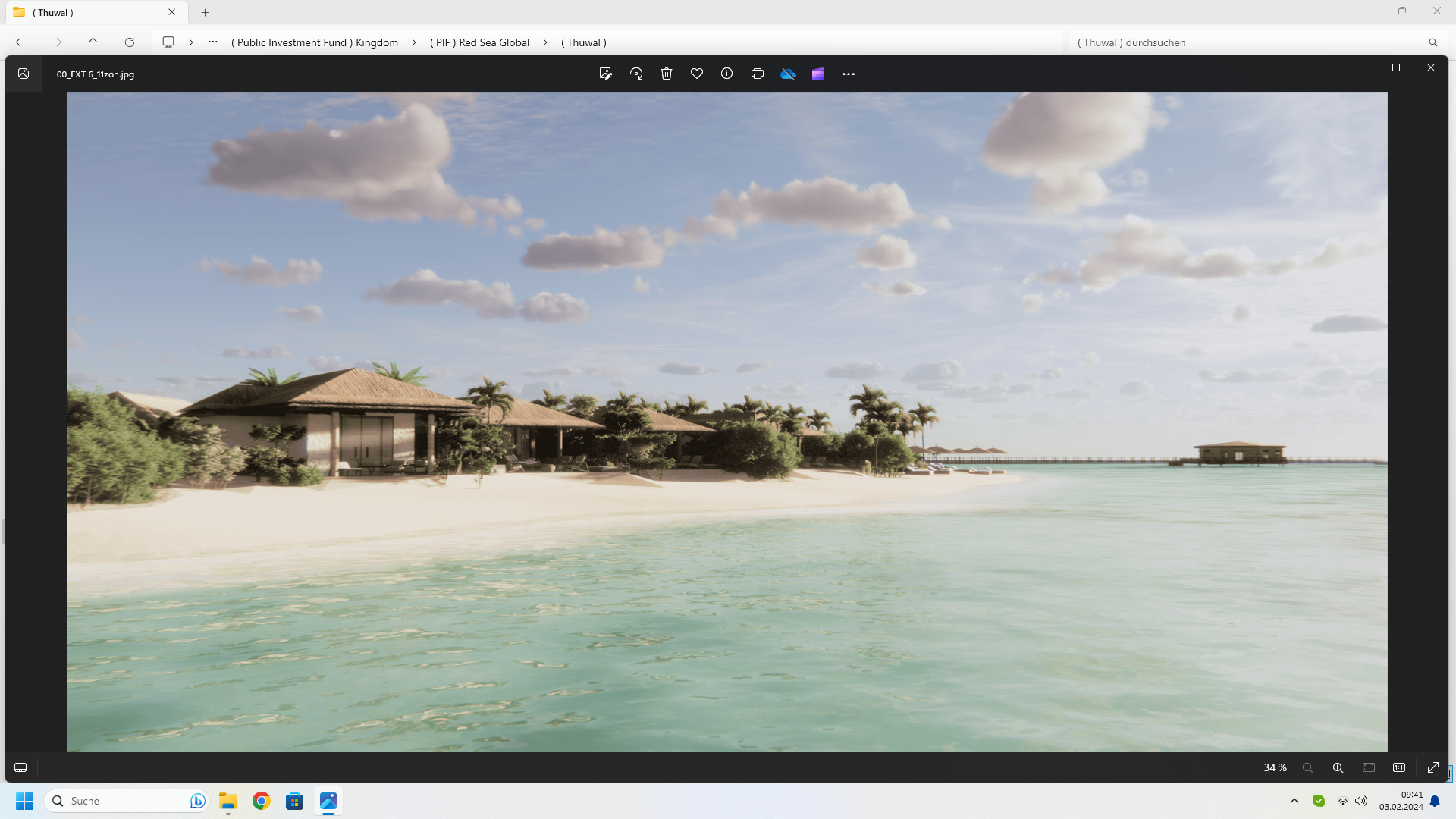Delete the photo via trash icon
Image resolution: width=1456 pixels, height=819 pixels.
[x=667, y=74]
